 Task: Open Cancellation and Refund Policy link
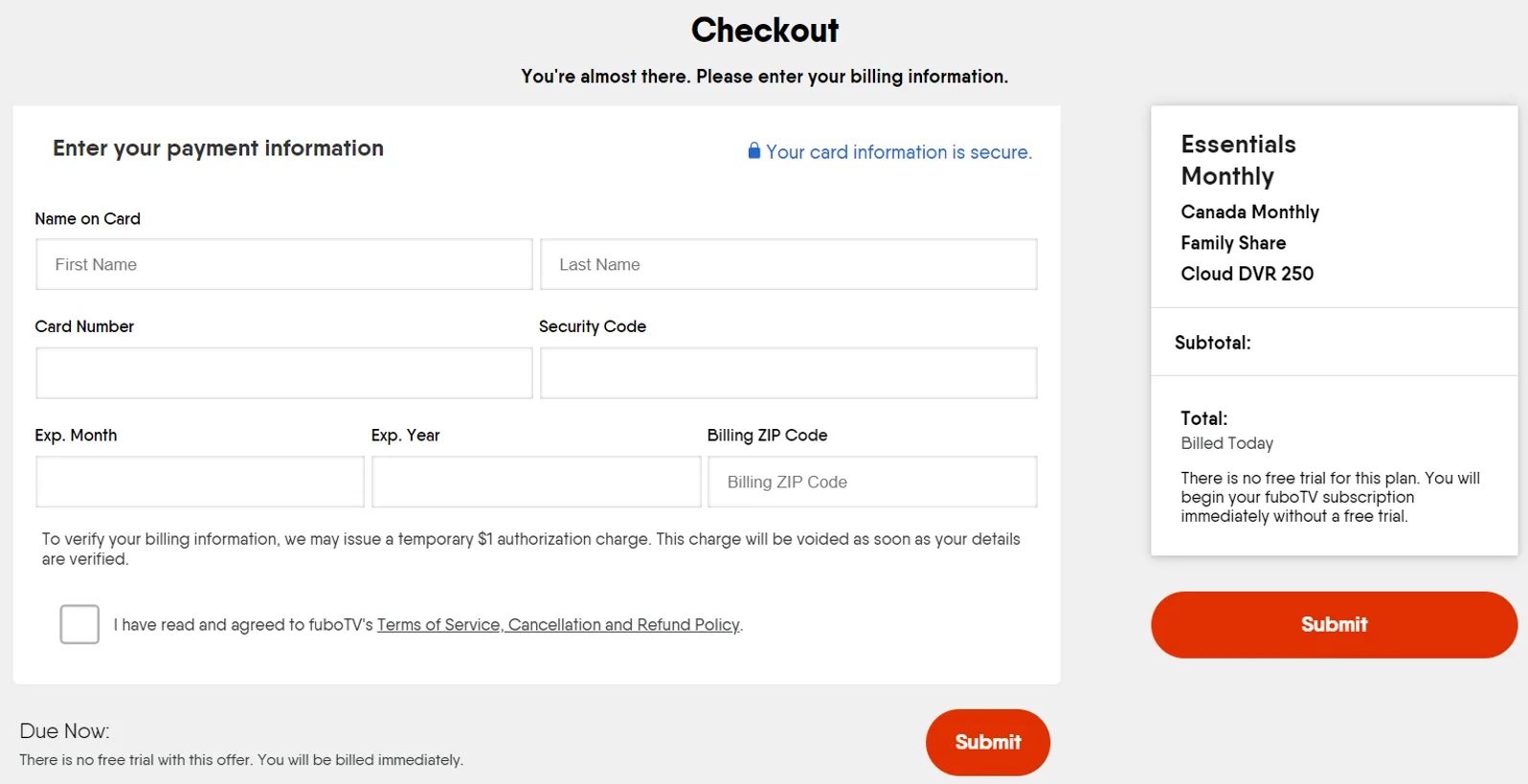click(623, 625)
